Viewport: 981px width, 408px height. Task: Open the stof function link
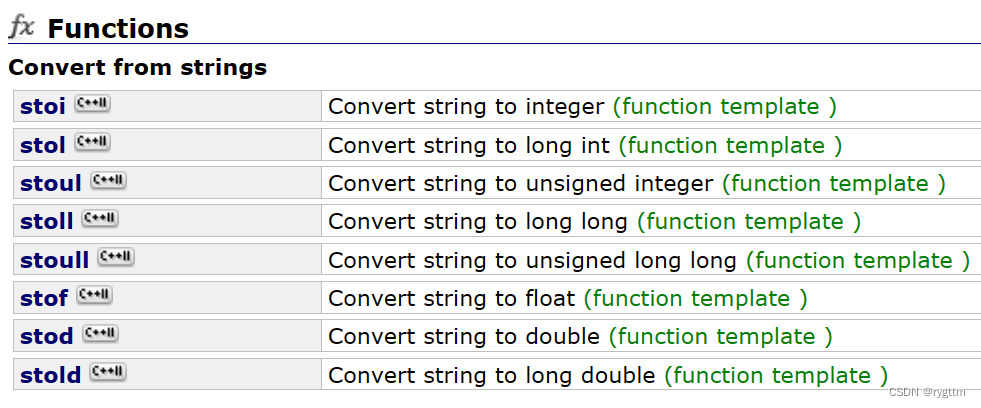(x=44, y=298)
